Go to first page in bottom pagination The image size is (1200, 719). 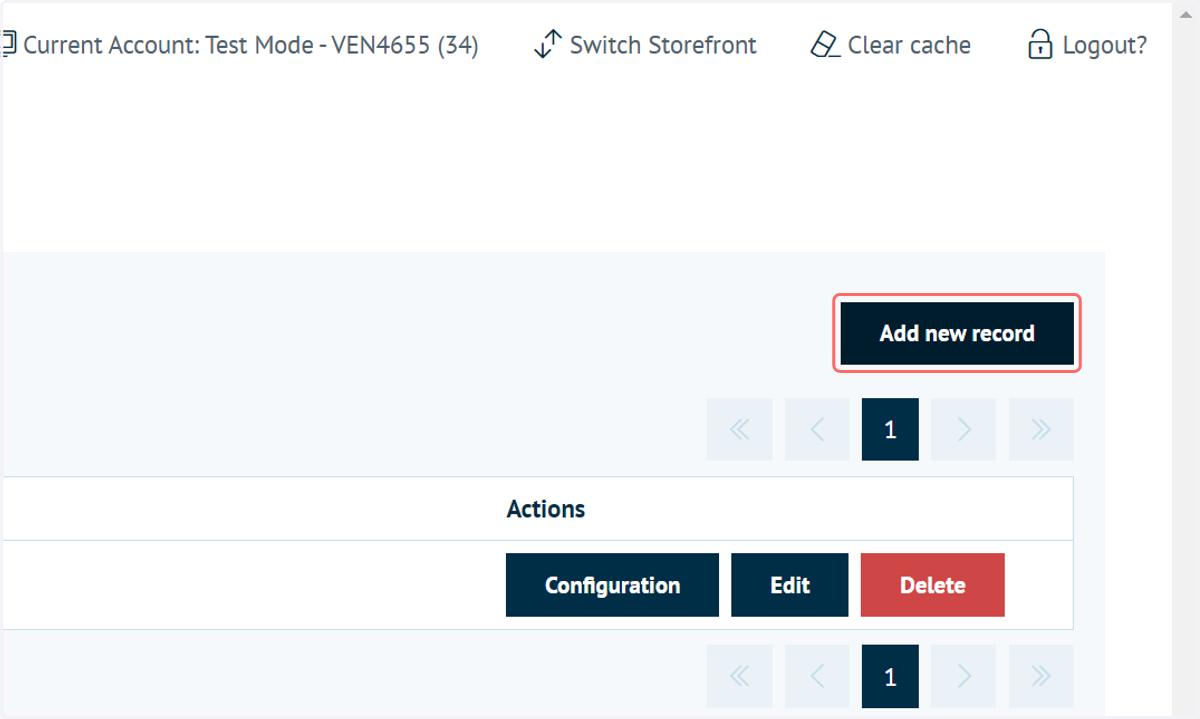click(x=739, y=677)
